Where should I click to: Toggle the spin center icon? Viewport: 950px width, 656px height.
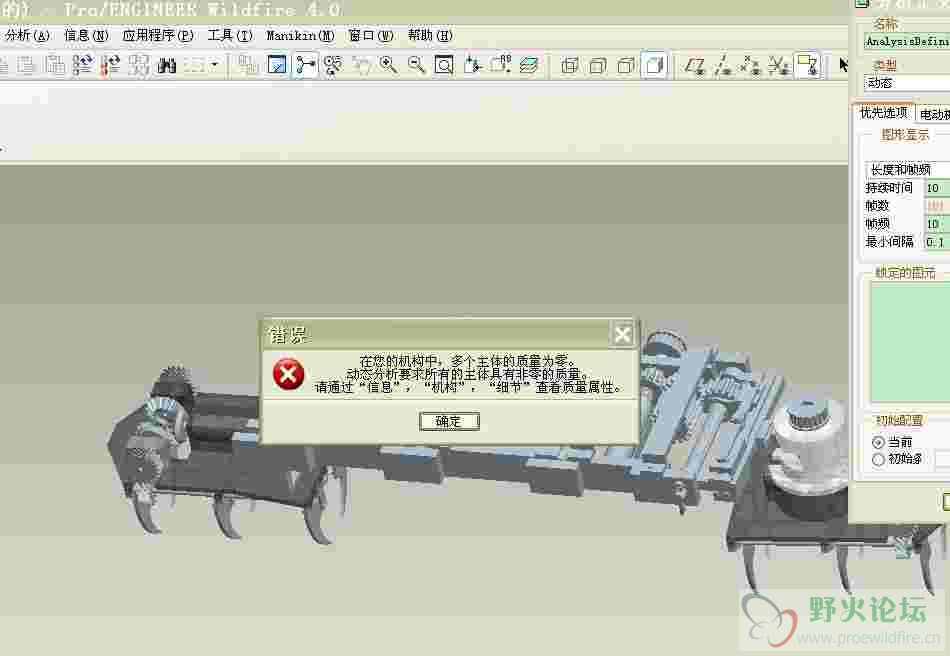(306, 65)
